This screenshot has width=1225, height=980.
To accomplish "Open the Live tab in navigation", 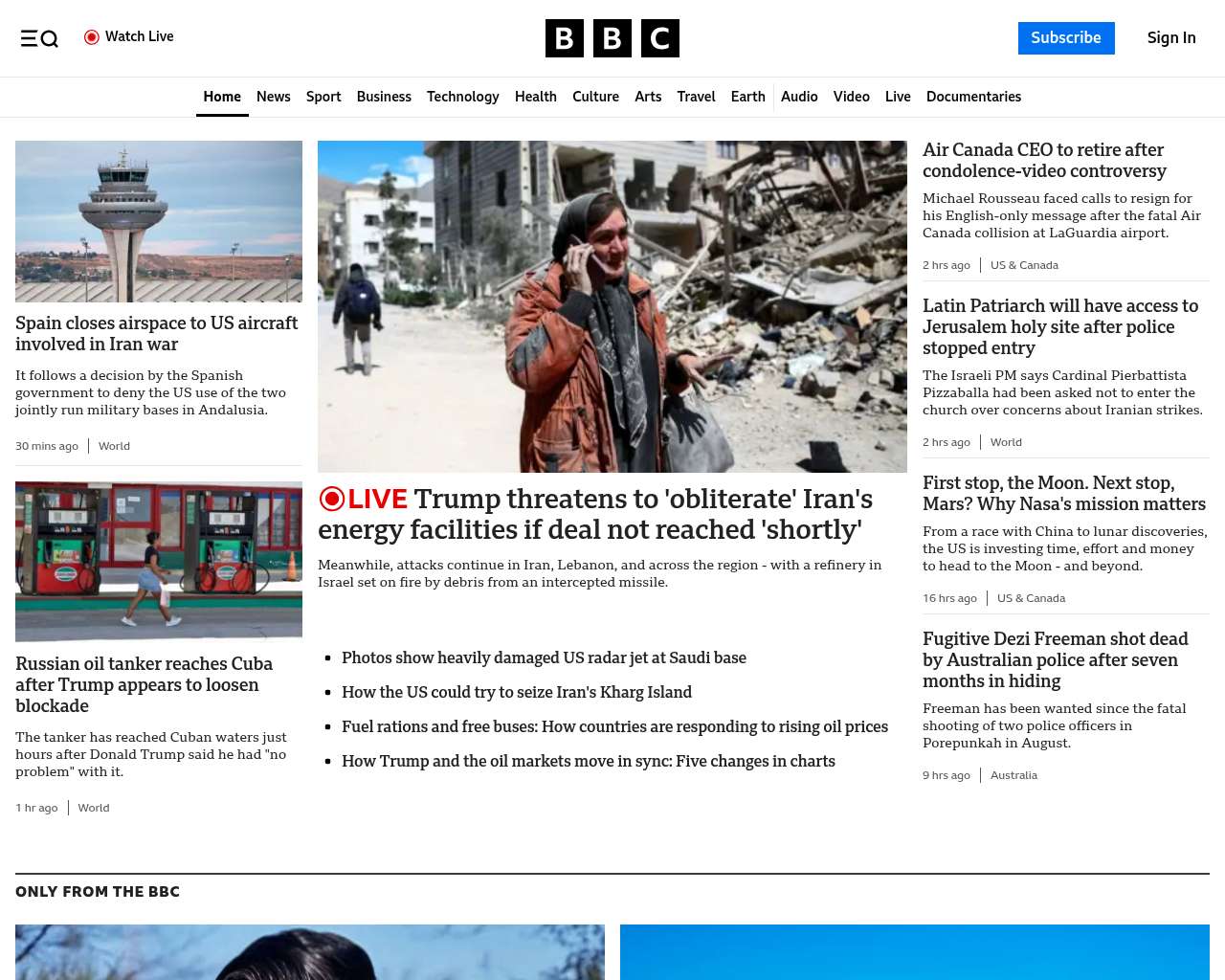I will click(x=898, y=97).
